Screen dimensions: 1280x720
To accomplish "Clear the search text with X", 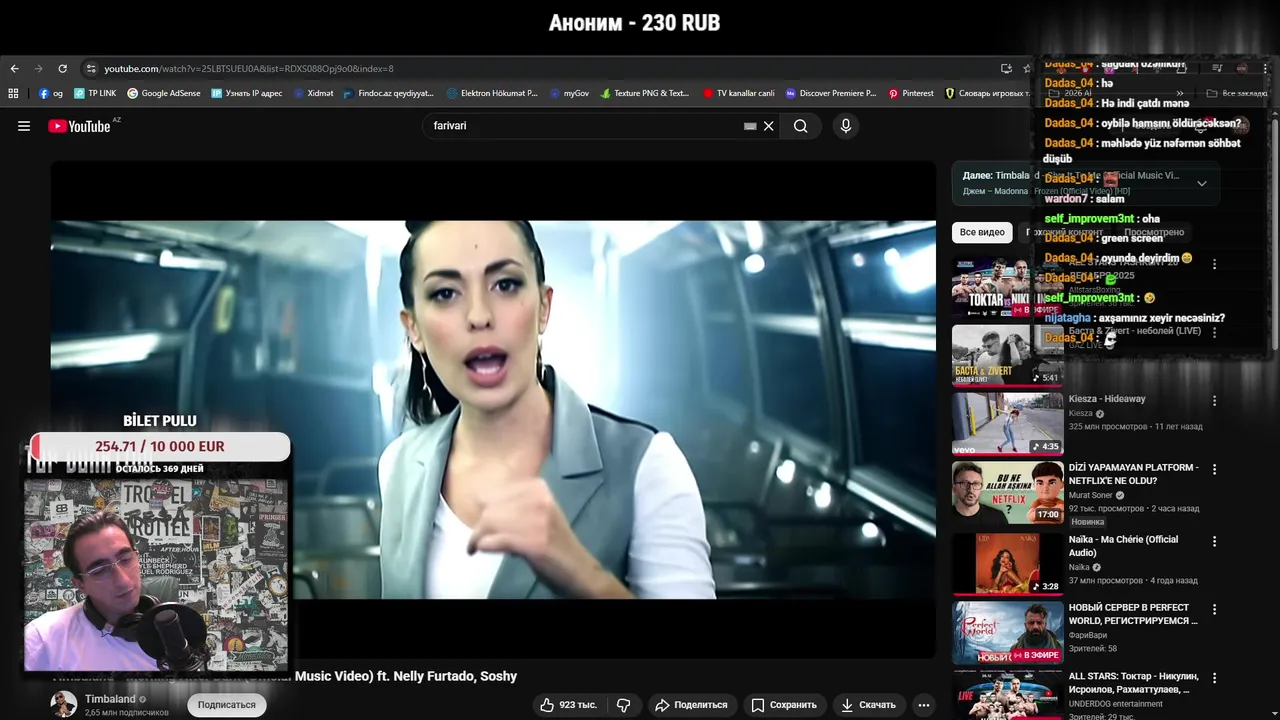I will pos(768,126).
